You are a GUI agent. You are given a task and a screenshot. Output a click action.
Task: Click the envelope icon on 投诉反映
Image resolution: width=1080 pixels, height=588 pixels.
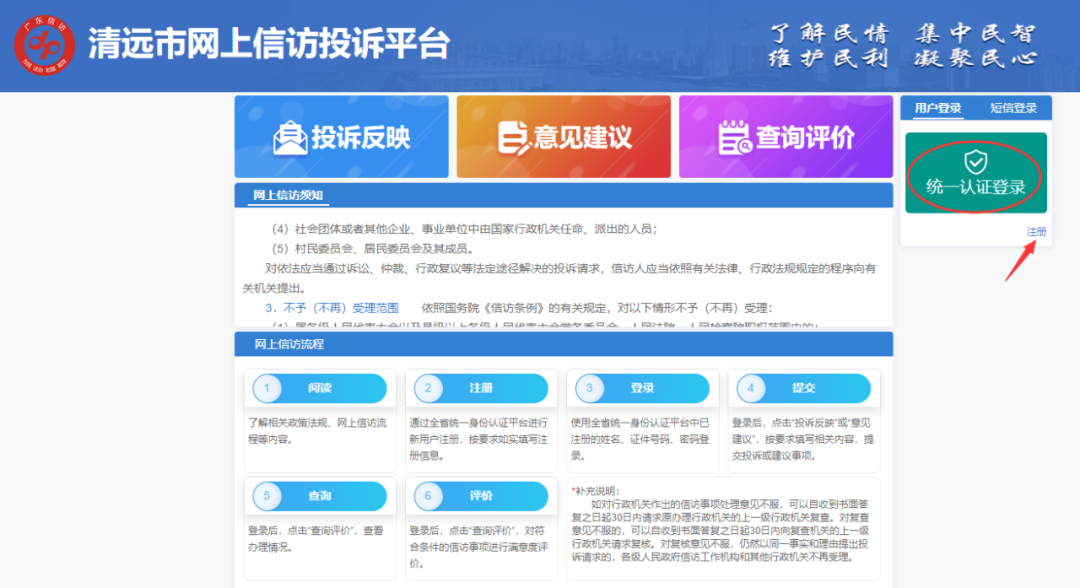tap(290, 138)
